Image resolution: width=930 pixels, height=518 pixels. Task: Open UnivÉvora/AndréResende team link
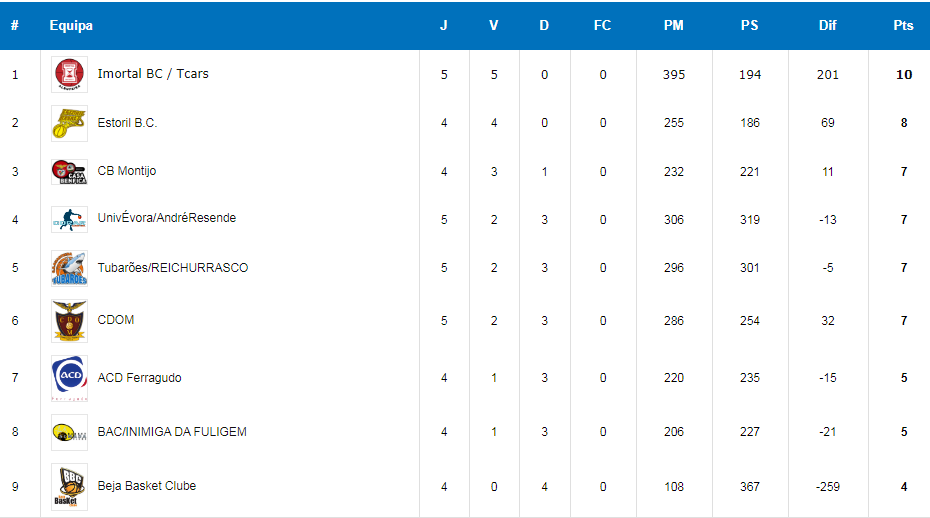click(x=167, y=218)
